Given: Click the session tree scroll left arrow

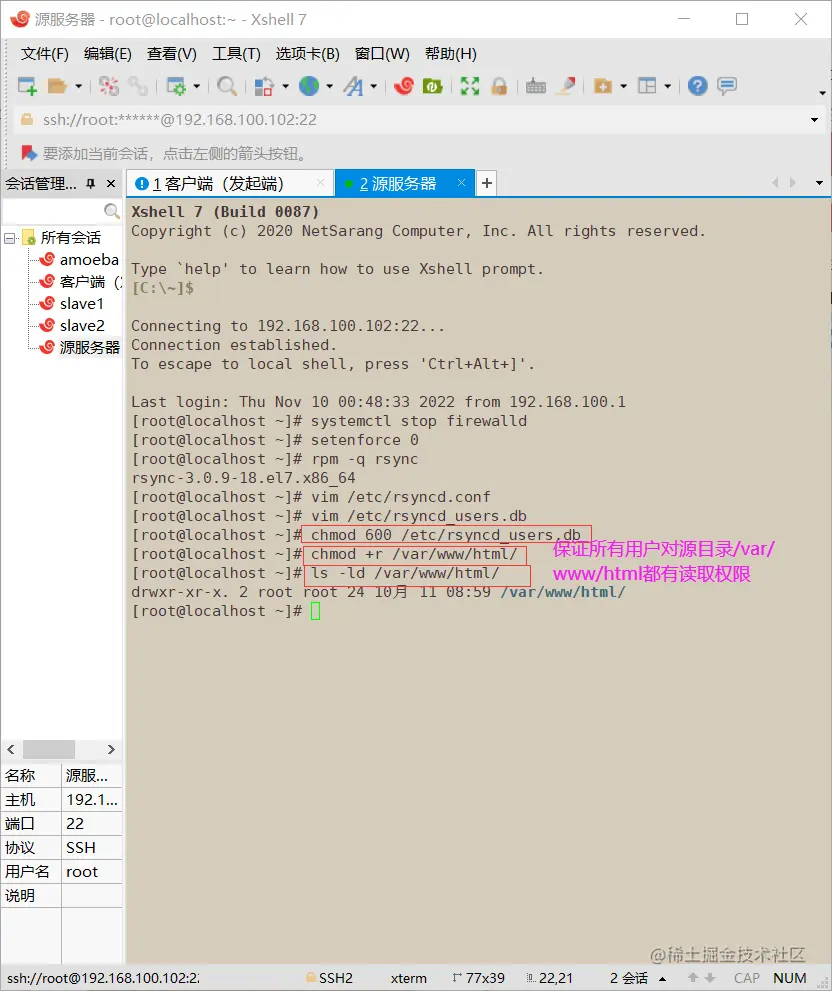Looking at the screenshot, I should click(x=11, y=750).
